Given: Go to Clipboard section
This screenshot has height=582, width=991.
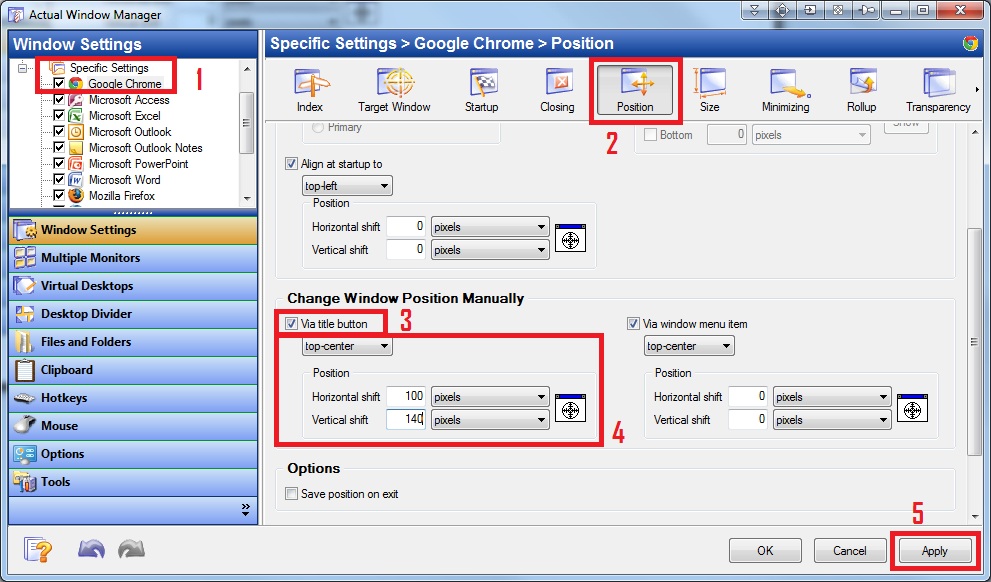Looking at the screenshot, I should [x=133, y=370].
